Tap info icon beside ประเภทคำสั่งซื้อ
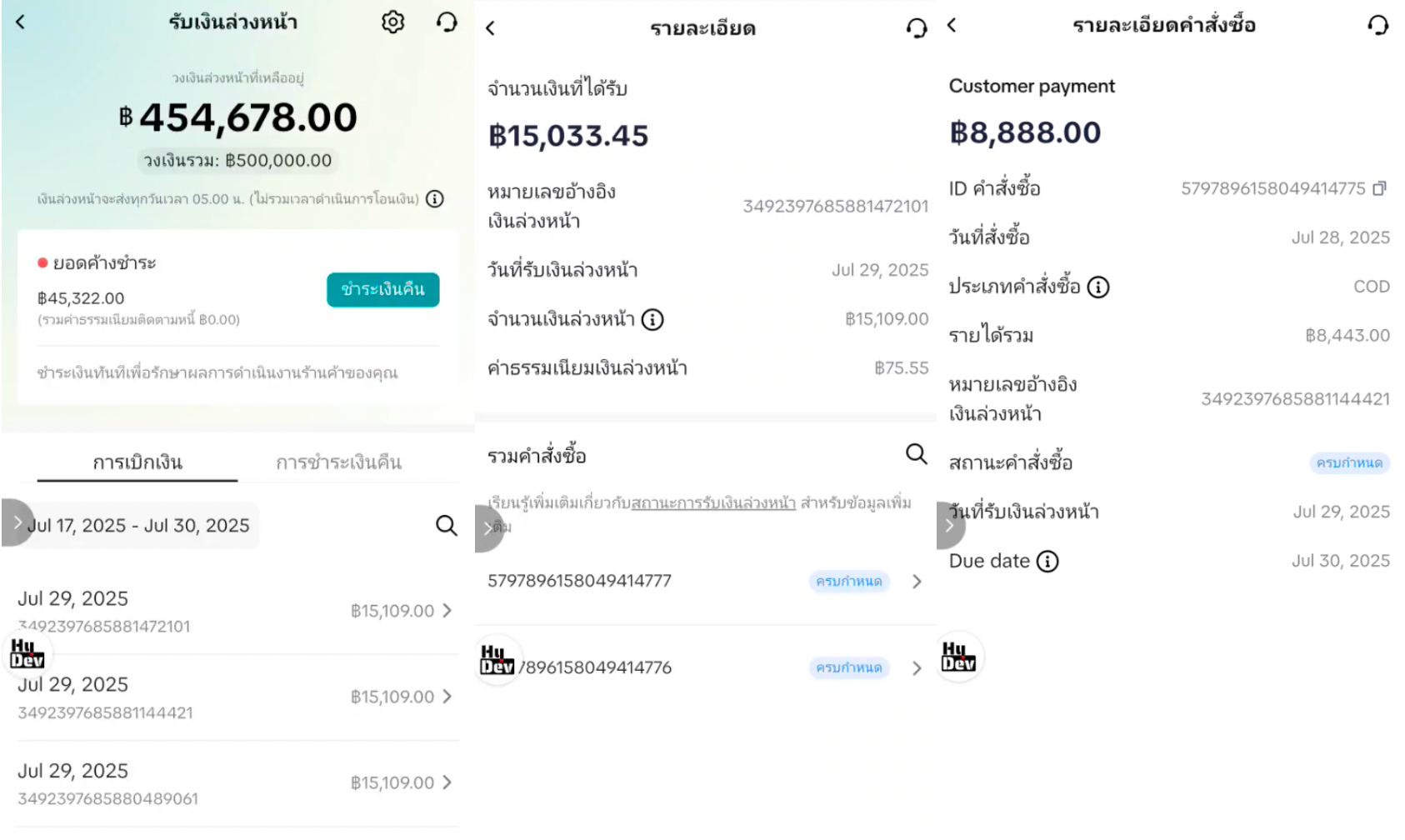The height and width of the screenshot is (840, 1405). coord(1098,287)
